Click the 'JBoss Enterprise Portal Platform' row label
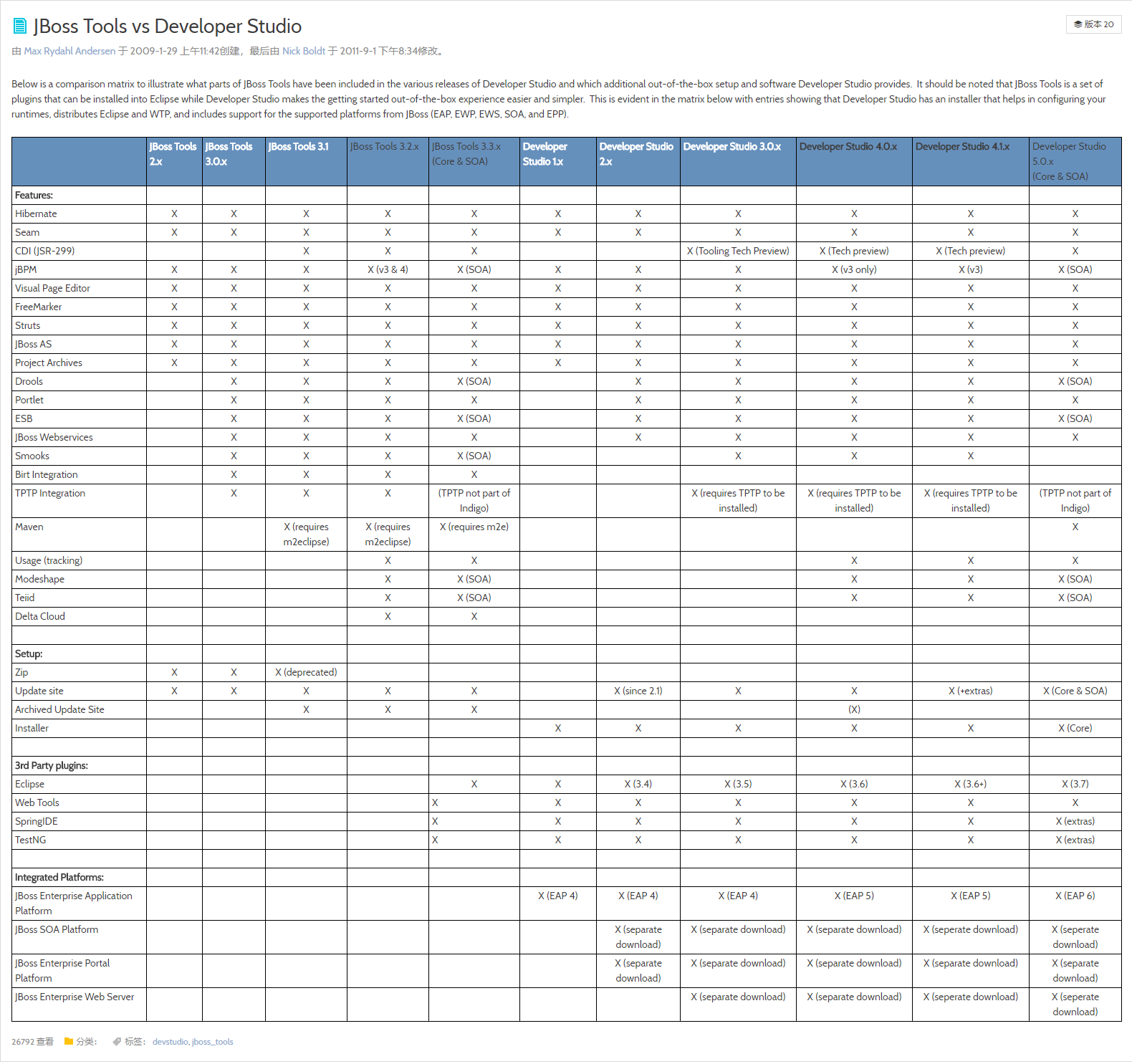The height and width of the screenshot is (1064, 1132). (62, 970)
